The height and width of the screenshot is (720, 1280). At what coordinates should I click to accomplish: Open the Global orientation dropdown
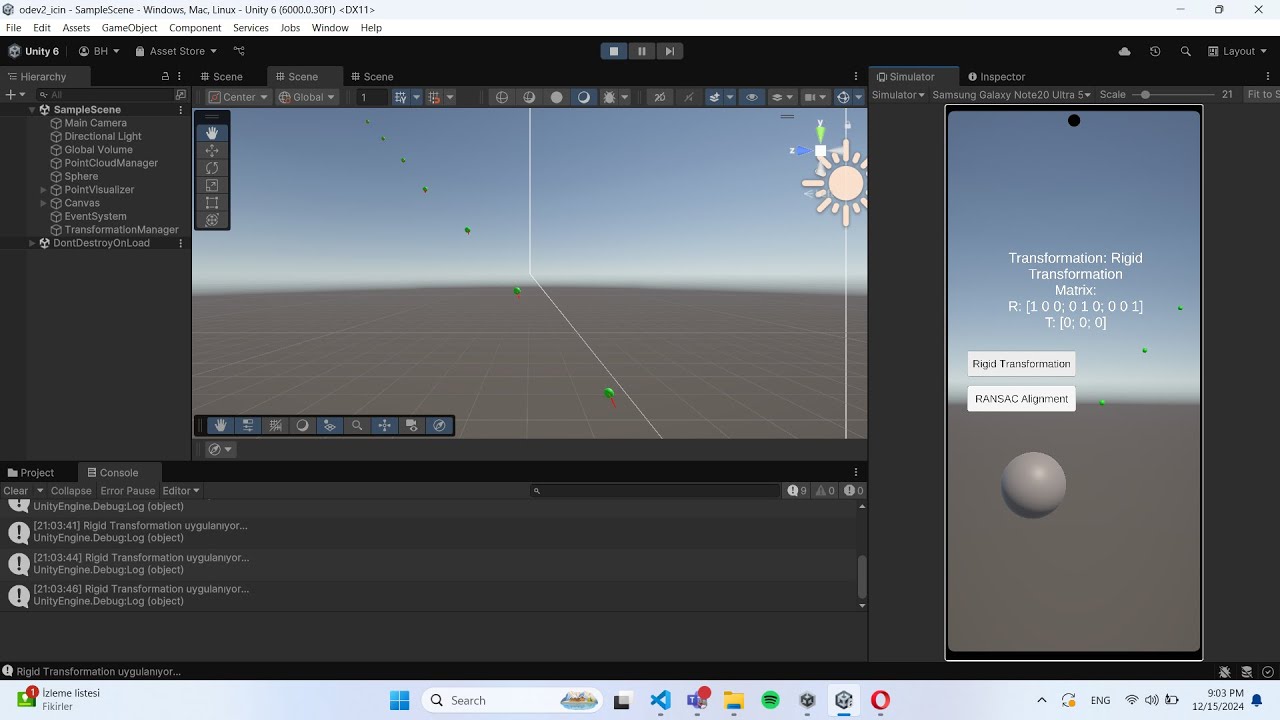click(307, 97)
